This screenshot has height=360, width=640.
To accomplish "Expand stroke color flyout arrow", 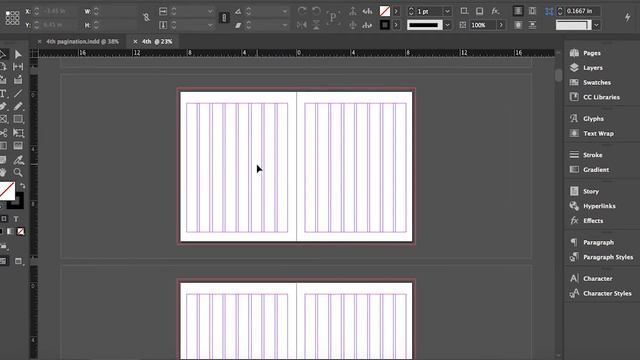I will click(396, 25).
